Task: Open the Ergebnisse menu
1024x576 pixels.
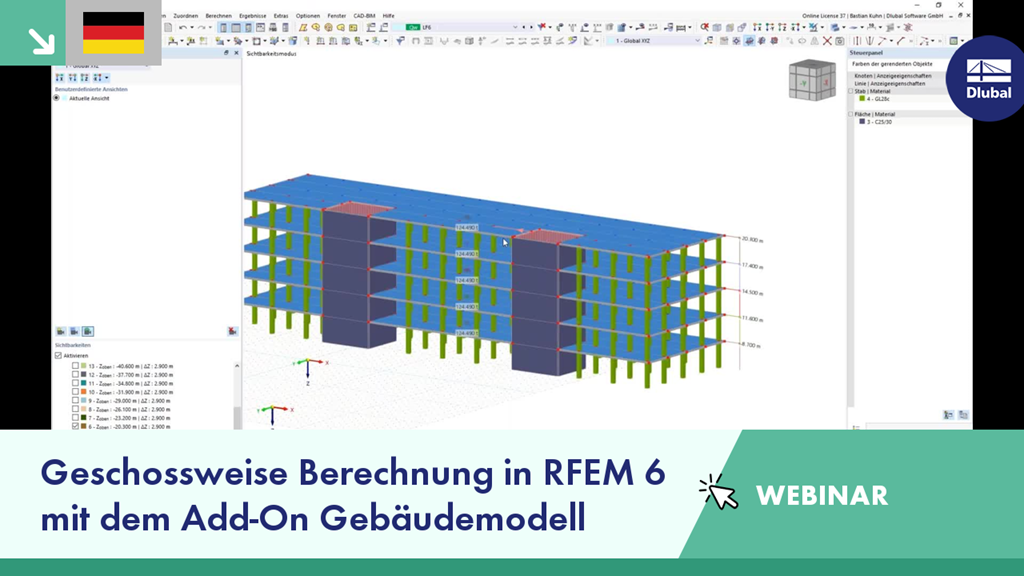Action: 253,16
